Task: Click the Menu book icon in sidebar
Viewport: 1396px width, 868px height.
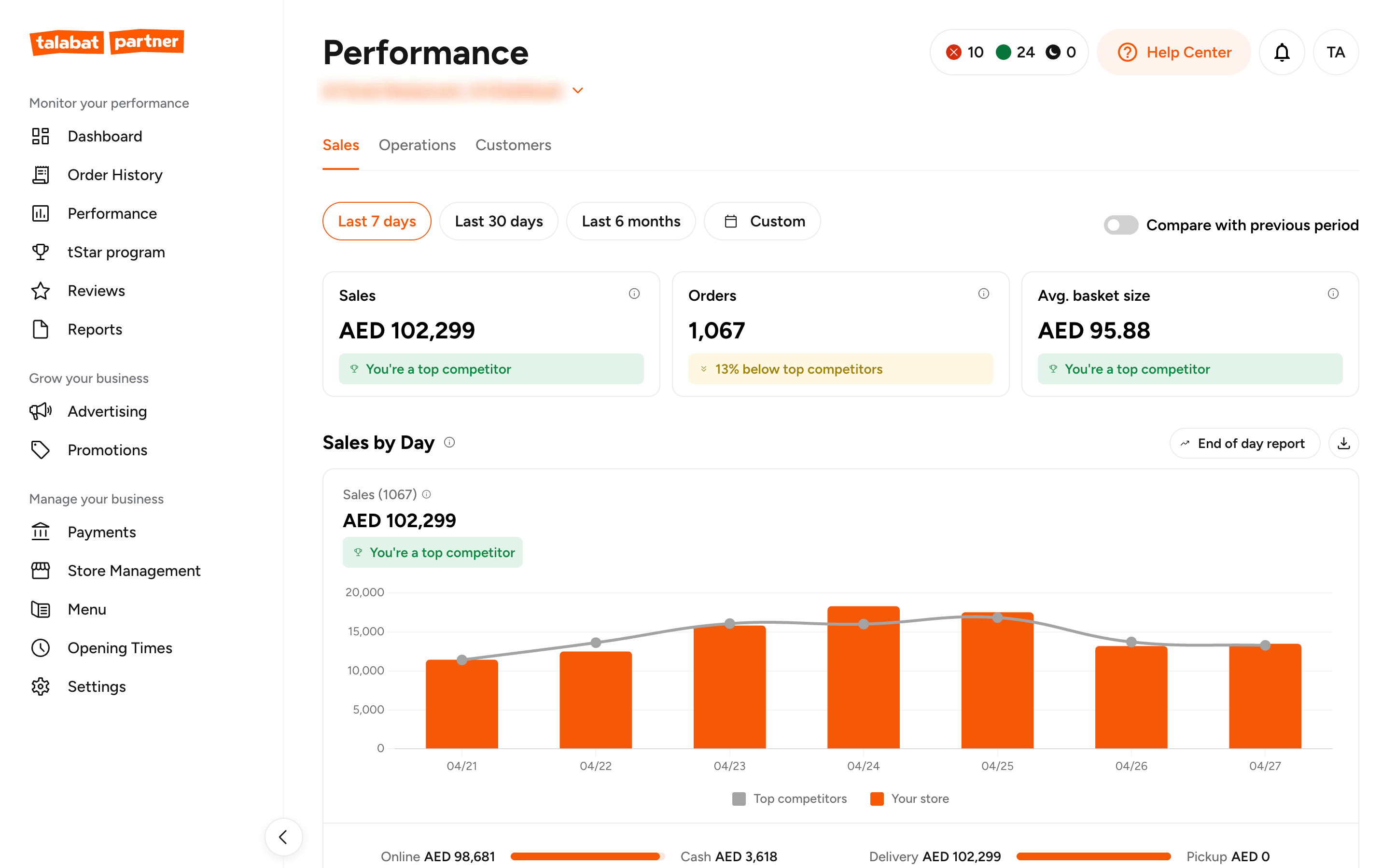Action: click(40, 609)
